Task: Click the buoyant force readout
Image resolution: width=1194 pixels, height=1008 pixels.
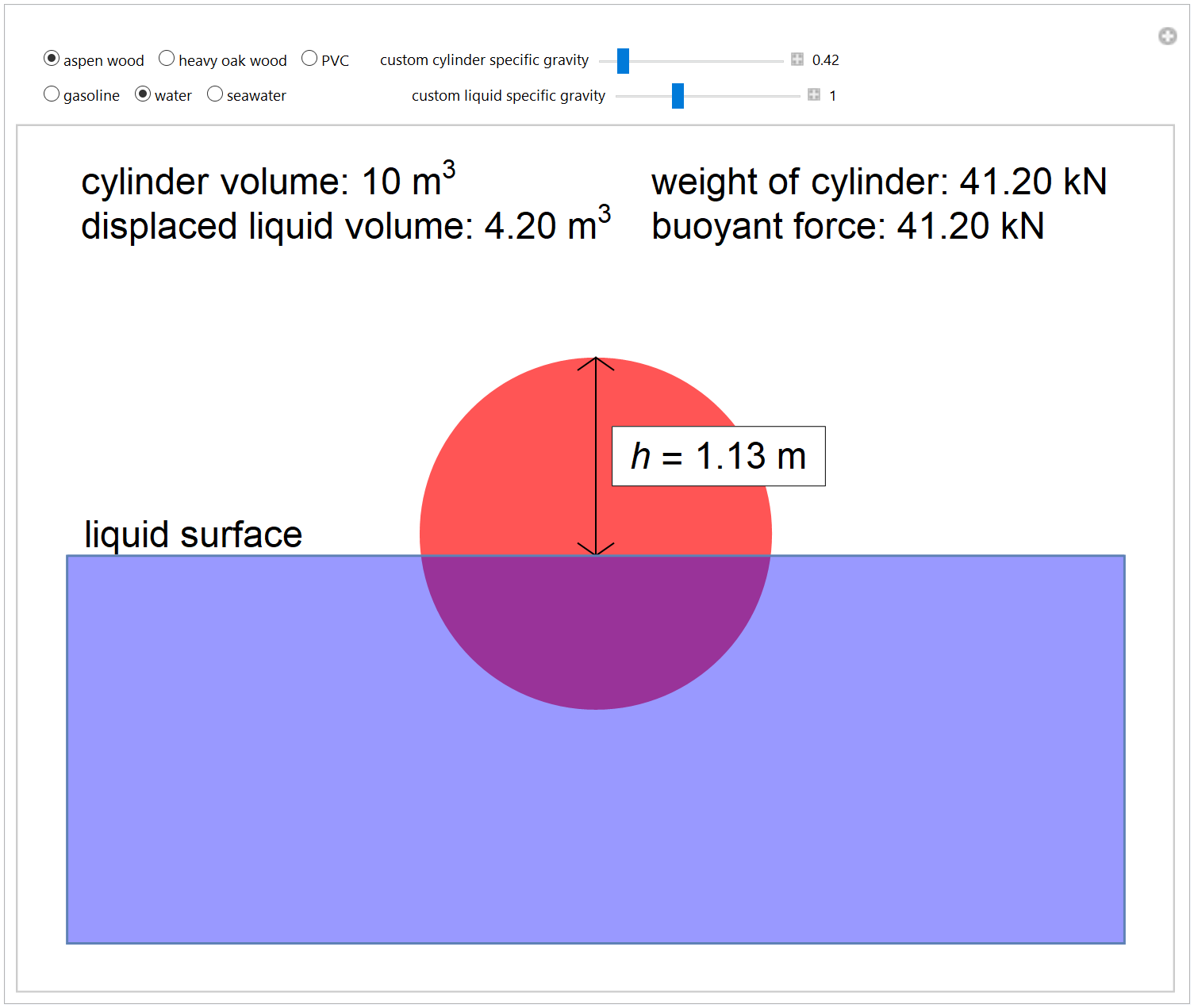Action: tap(847, 226)
